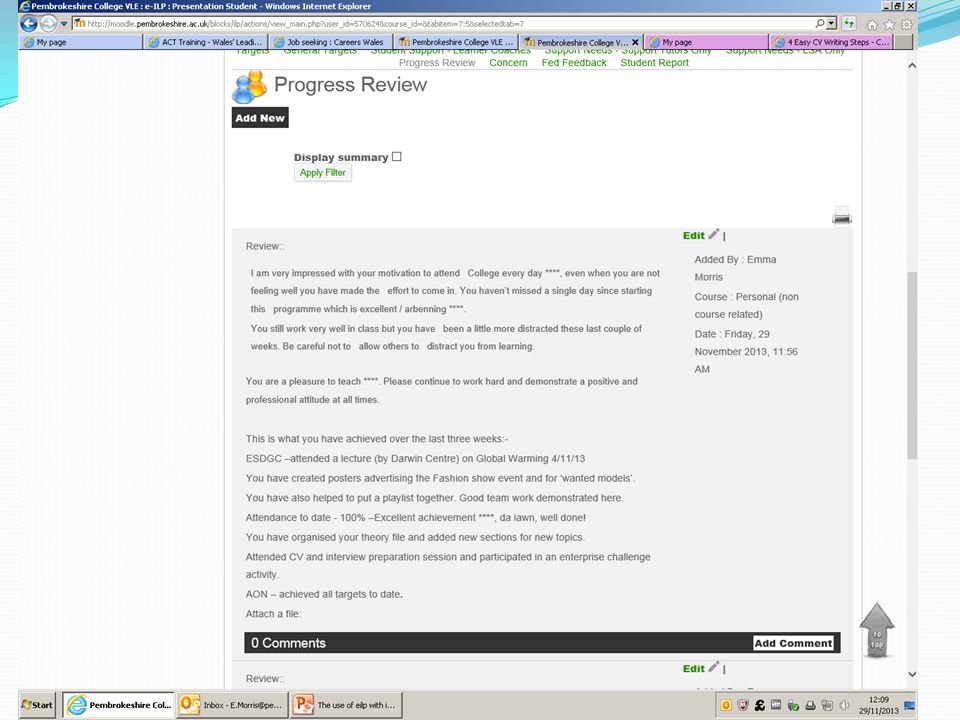
Task: Click the shield security tray icon
Action: tap(743, 705)
